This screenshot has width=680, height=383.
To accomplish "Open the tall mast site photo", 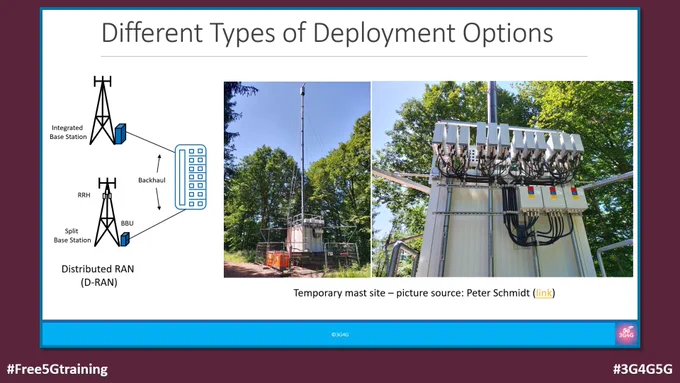I will point(297,179).
